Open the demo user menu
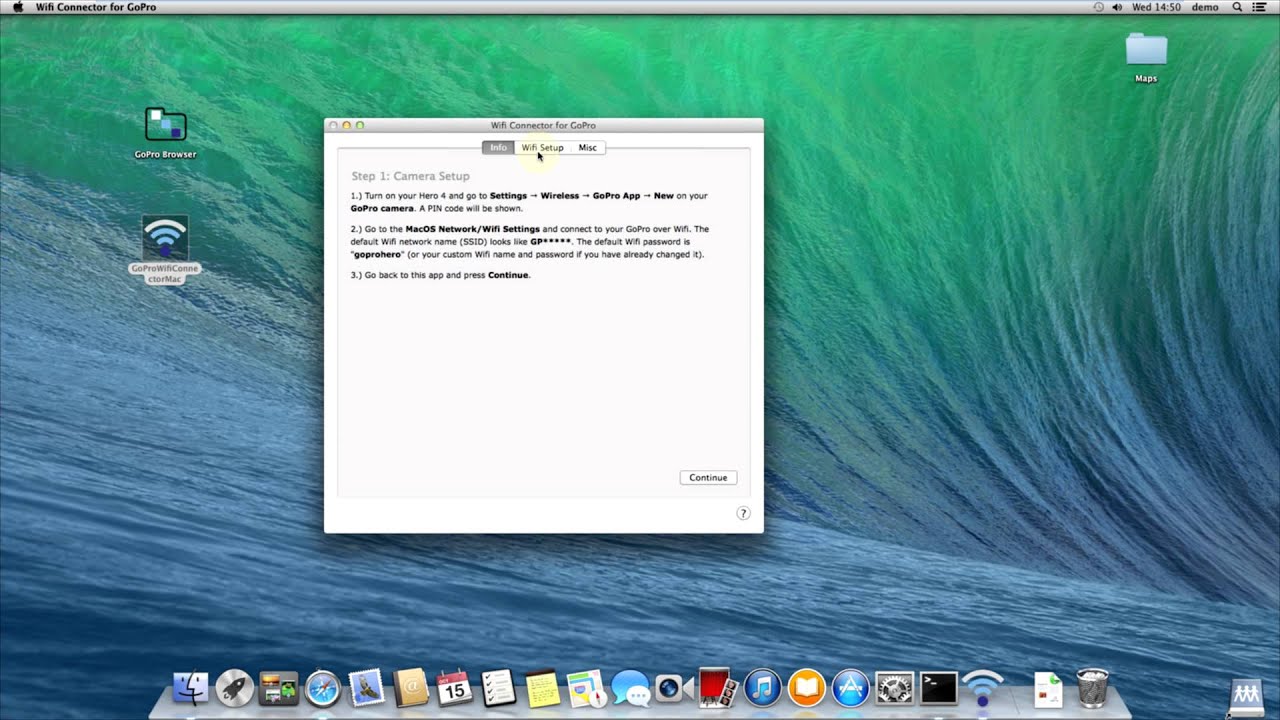 point(1205,7)
